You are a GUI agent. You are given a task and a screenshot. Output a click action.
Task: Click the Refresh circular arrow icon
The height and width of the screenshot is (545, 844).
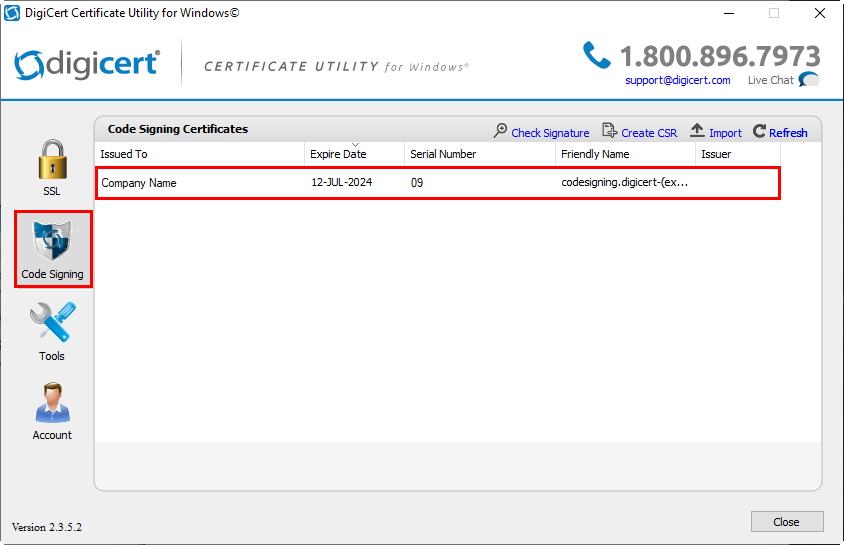(759, 132)
